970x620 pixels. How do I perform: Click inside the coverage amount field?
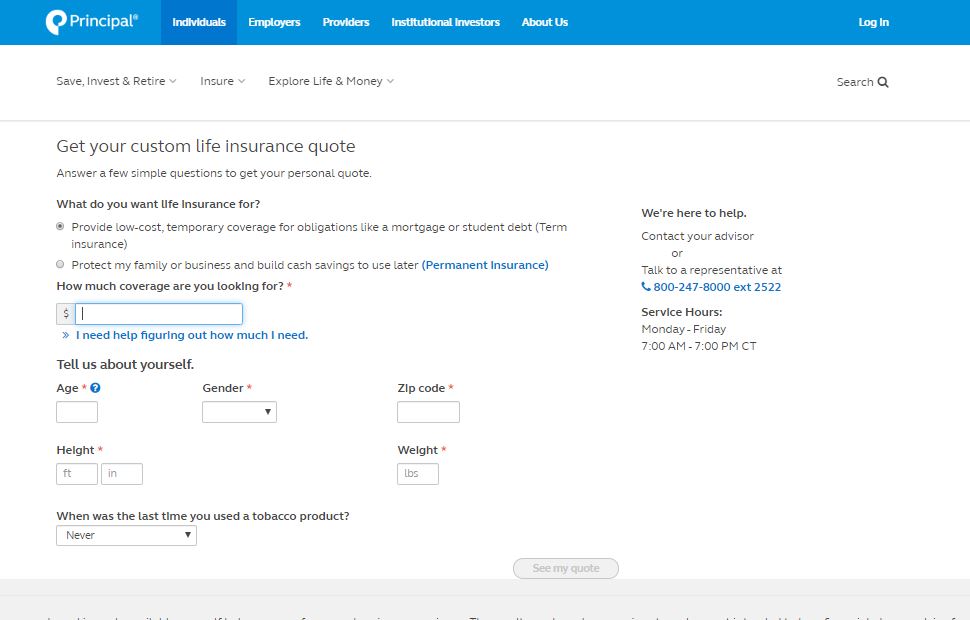(158, 313)
